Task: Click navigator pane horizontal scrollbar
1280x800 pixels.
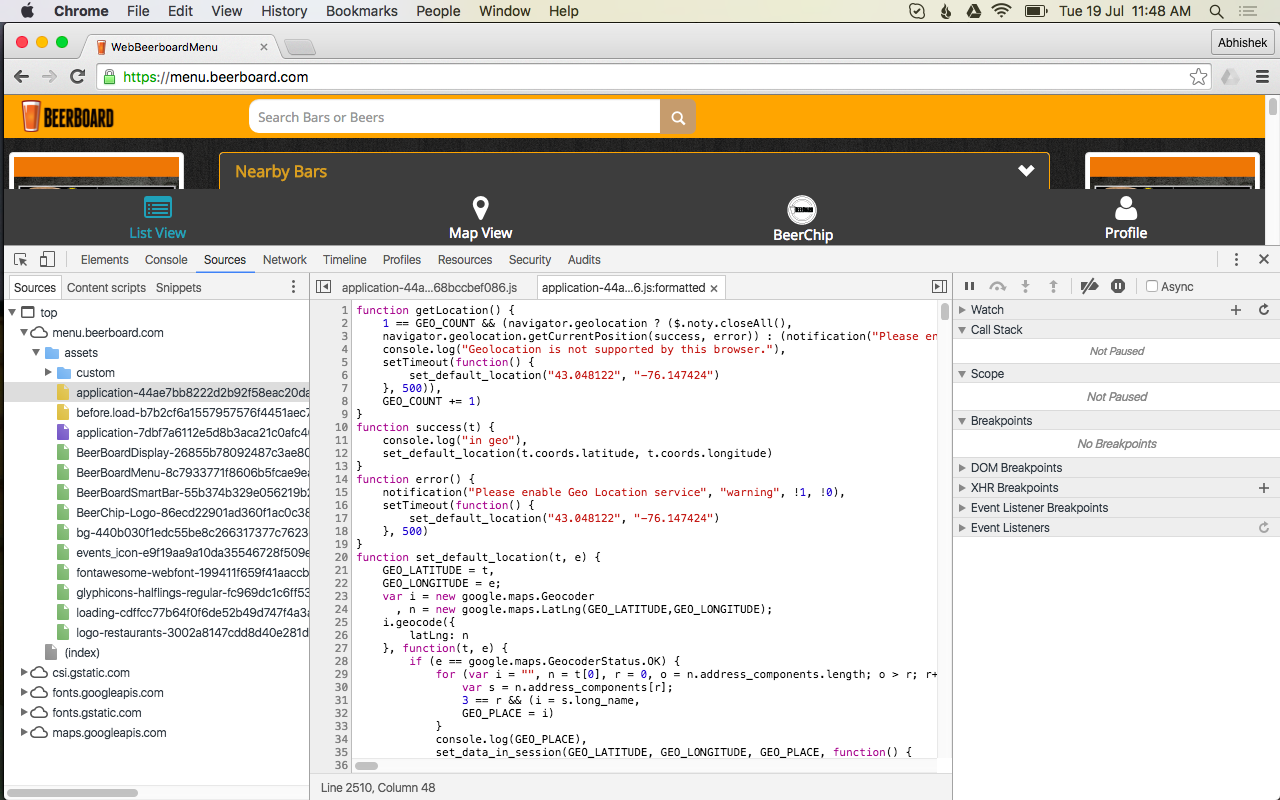Action: (x=72, y=793)
